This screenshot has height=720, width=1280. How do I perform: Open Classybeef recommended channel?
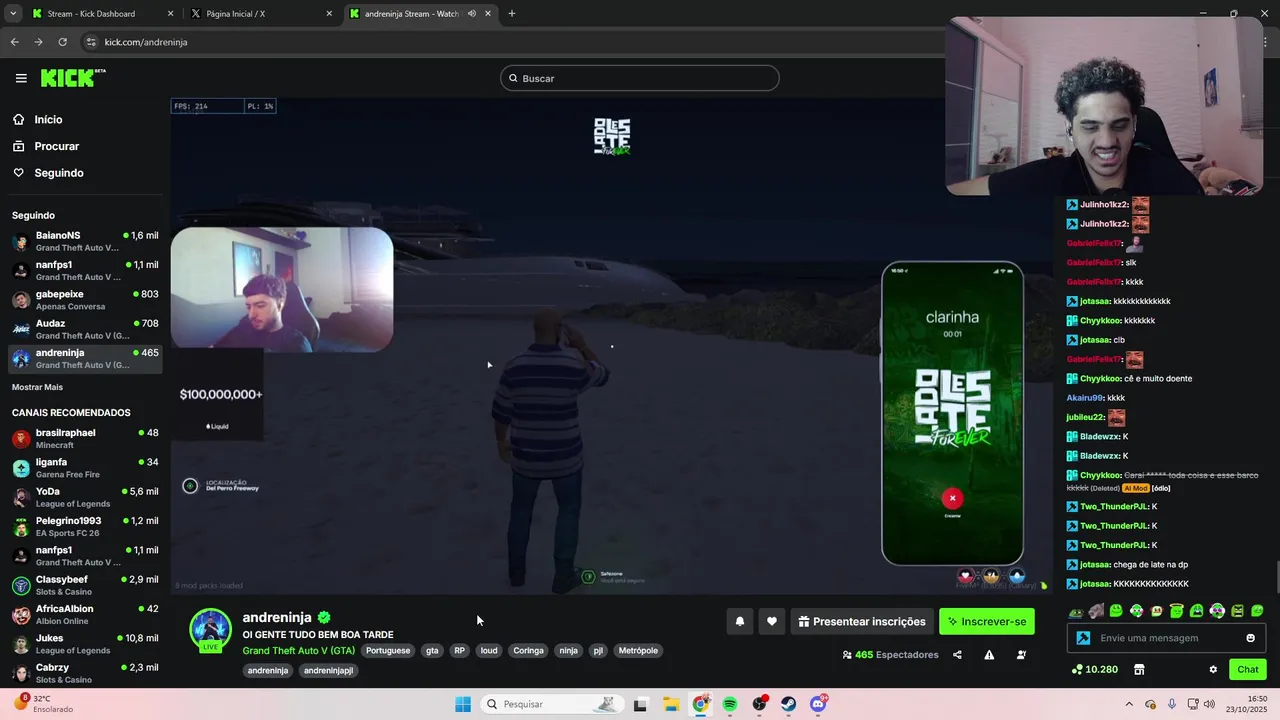point(85,585)
